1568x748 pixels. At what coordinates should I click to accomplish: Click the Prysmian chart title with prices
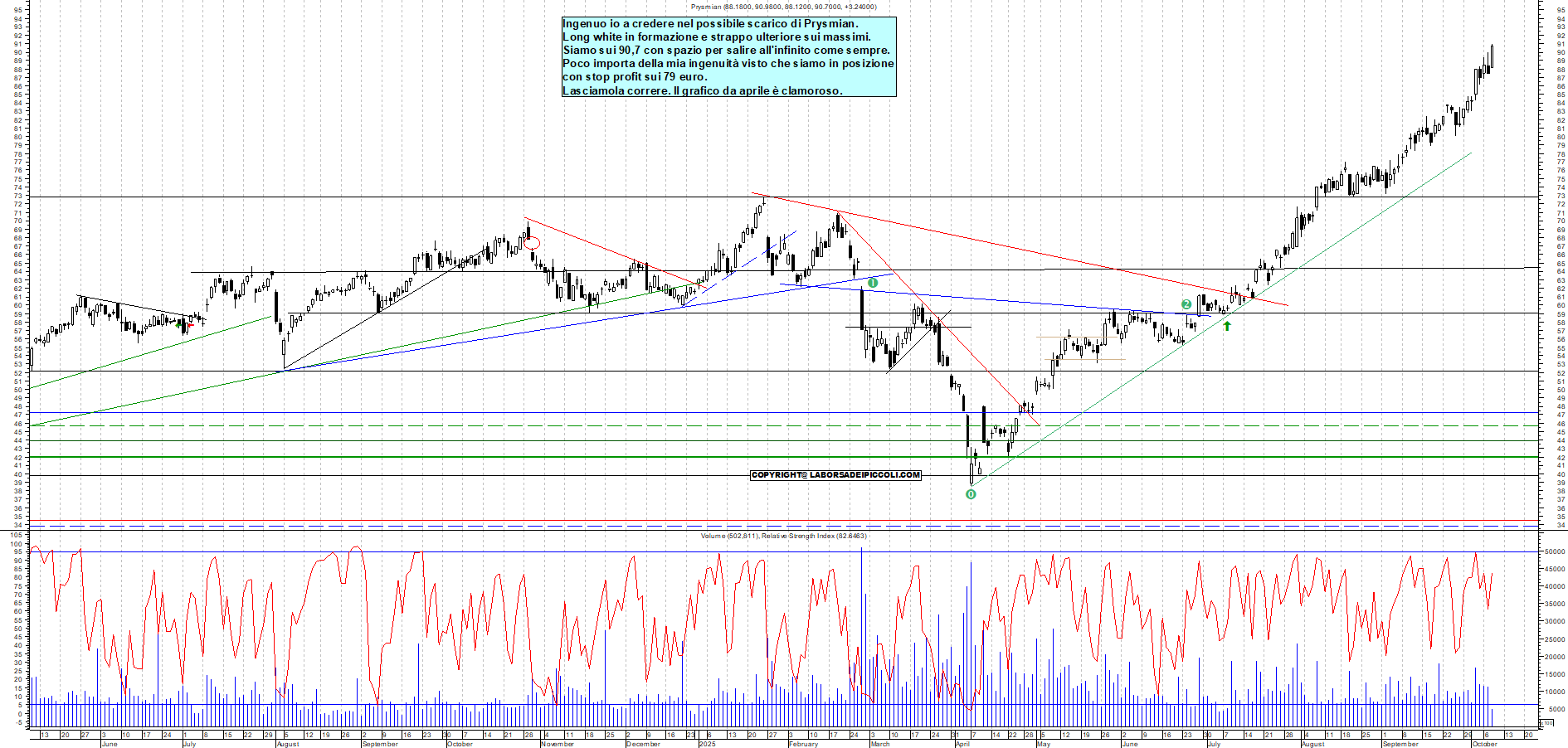tap(783, 7)
